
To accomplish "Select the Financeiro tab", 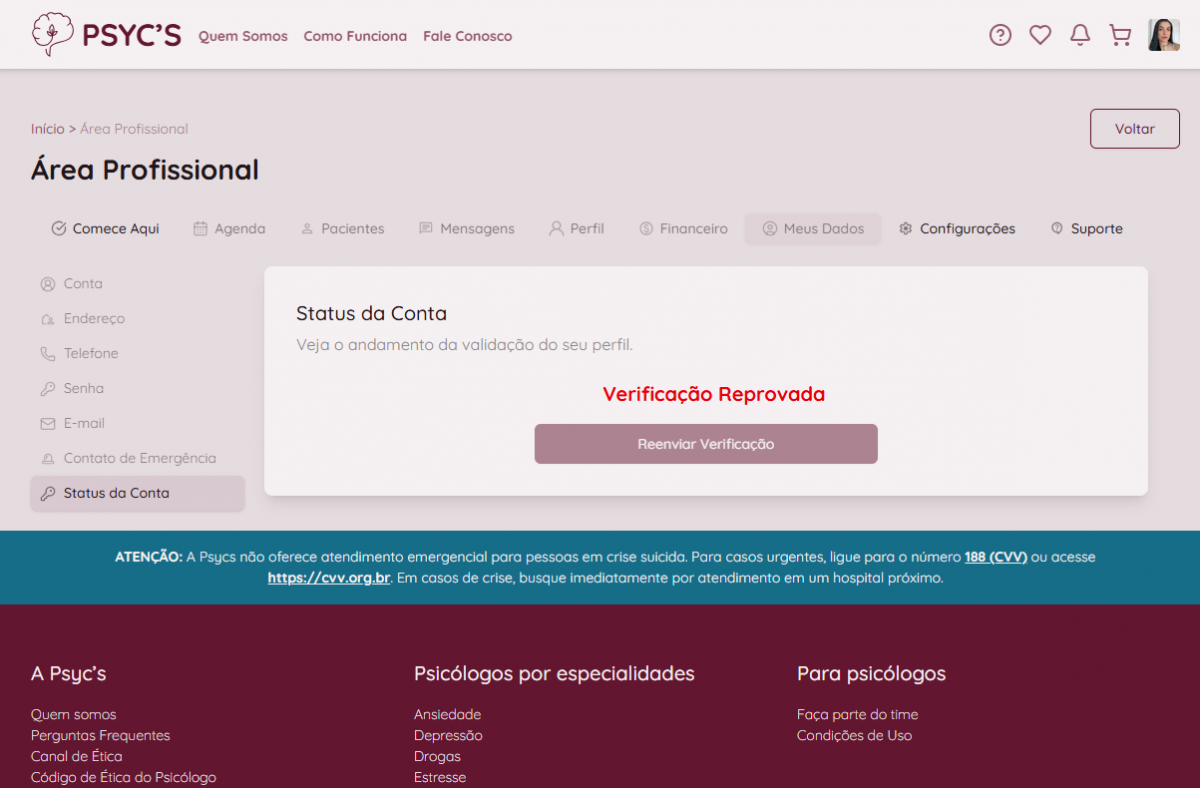I will [683, 229].
